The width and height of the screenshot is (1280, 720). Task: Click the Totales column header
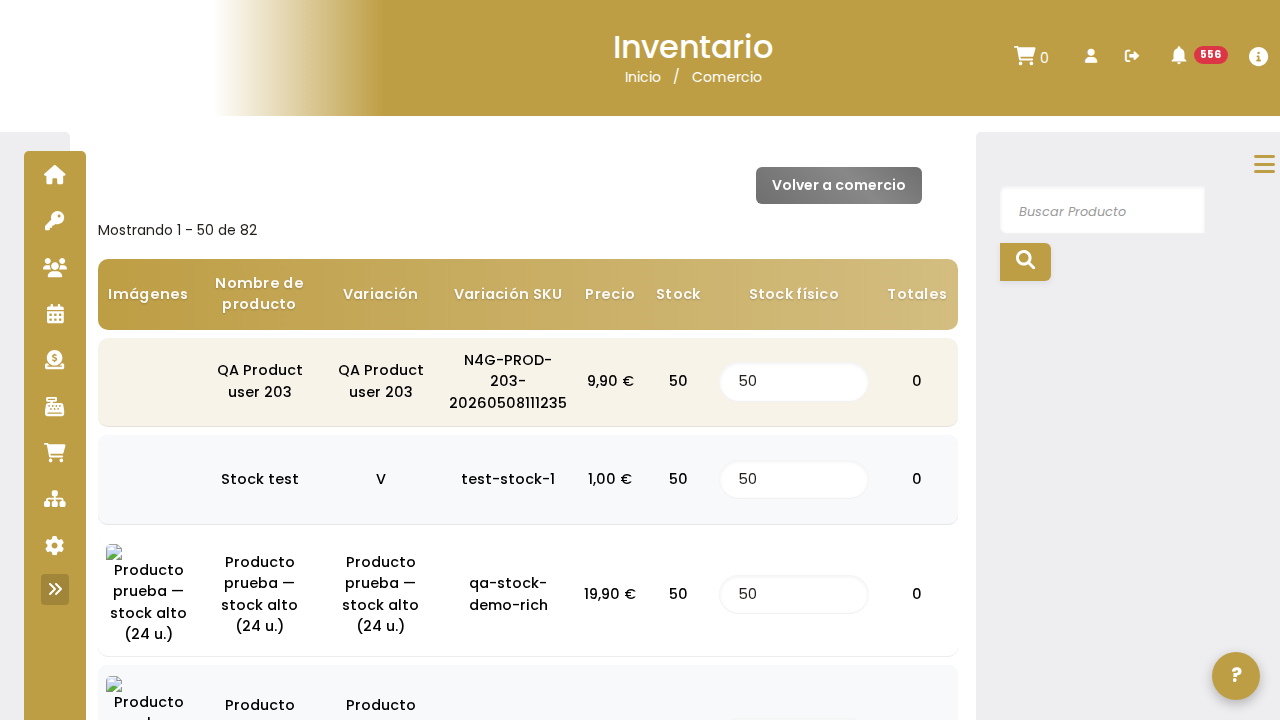pyautogui.click(x=917, y=294)
